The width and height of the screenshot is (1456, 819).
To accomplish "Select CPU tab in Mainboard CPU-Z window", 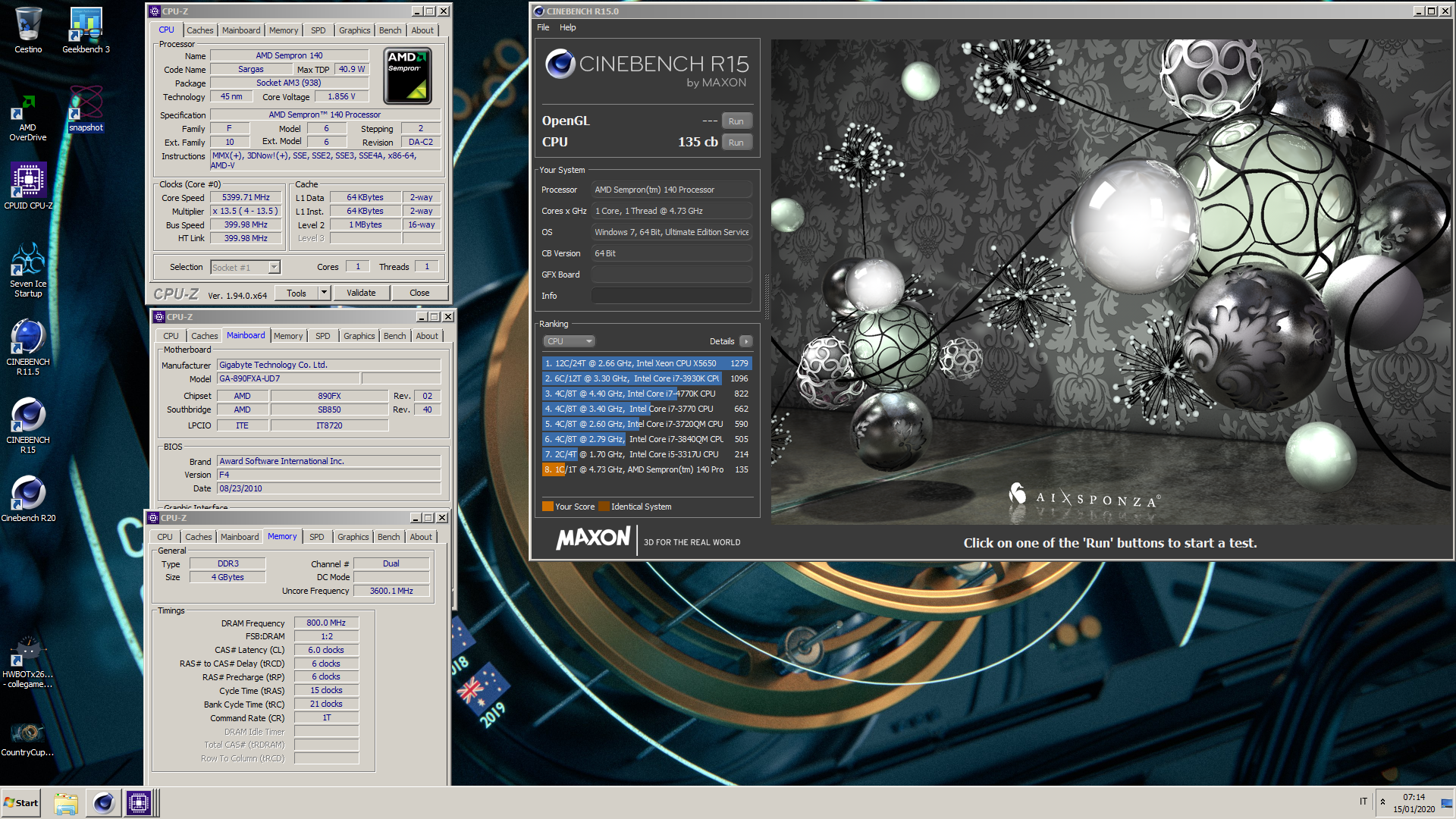I will (171, 336).
